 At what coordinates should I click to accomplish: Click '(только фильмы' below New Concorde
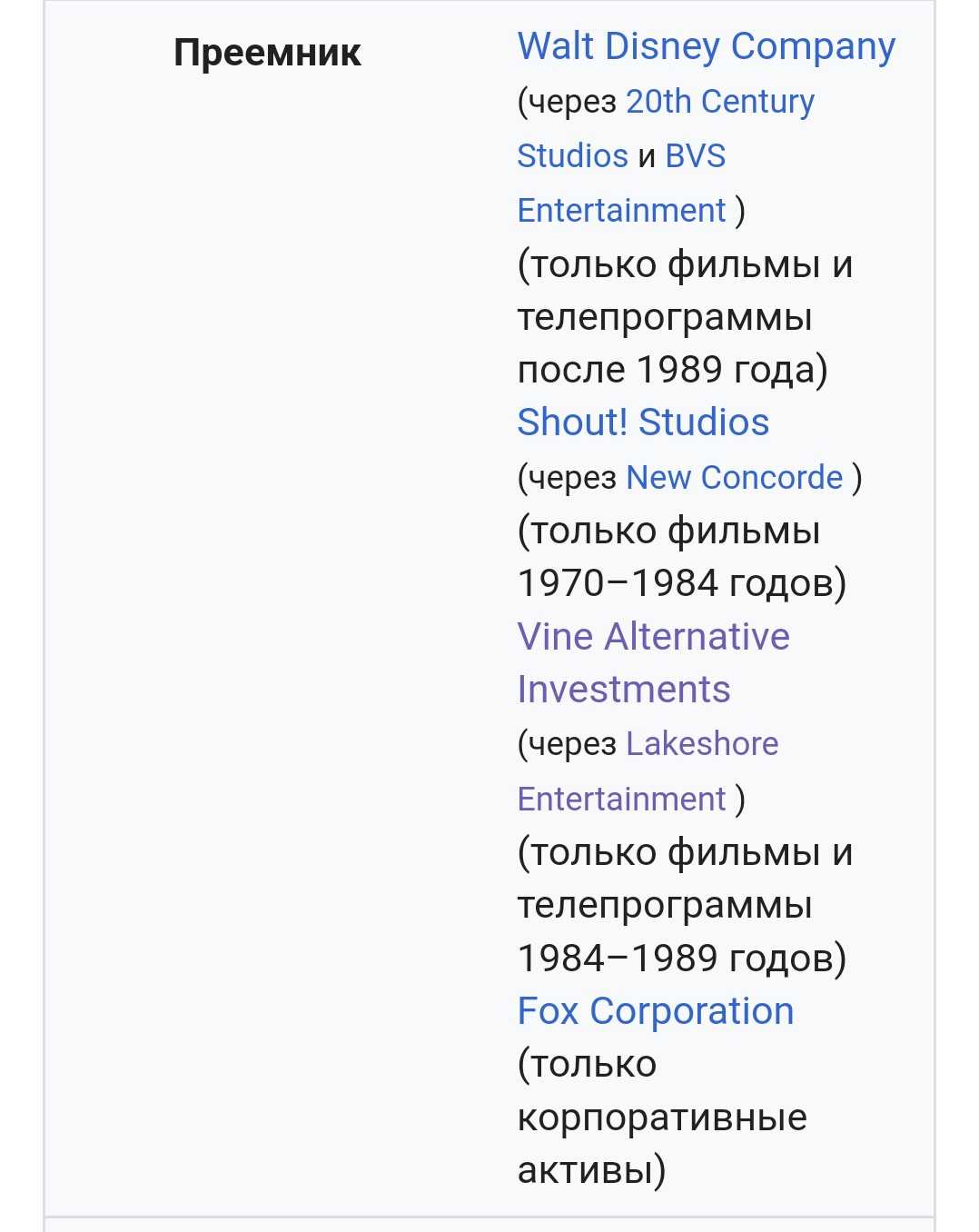point(668,531)
